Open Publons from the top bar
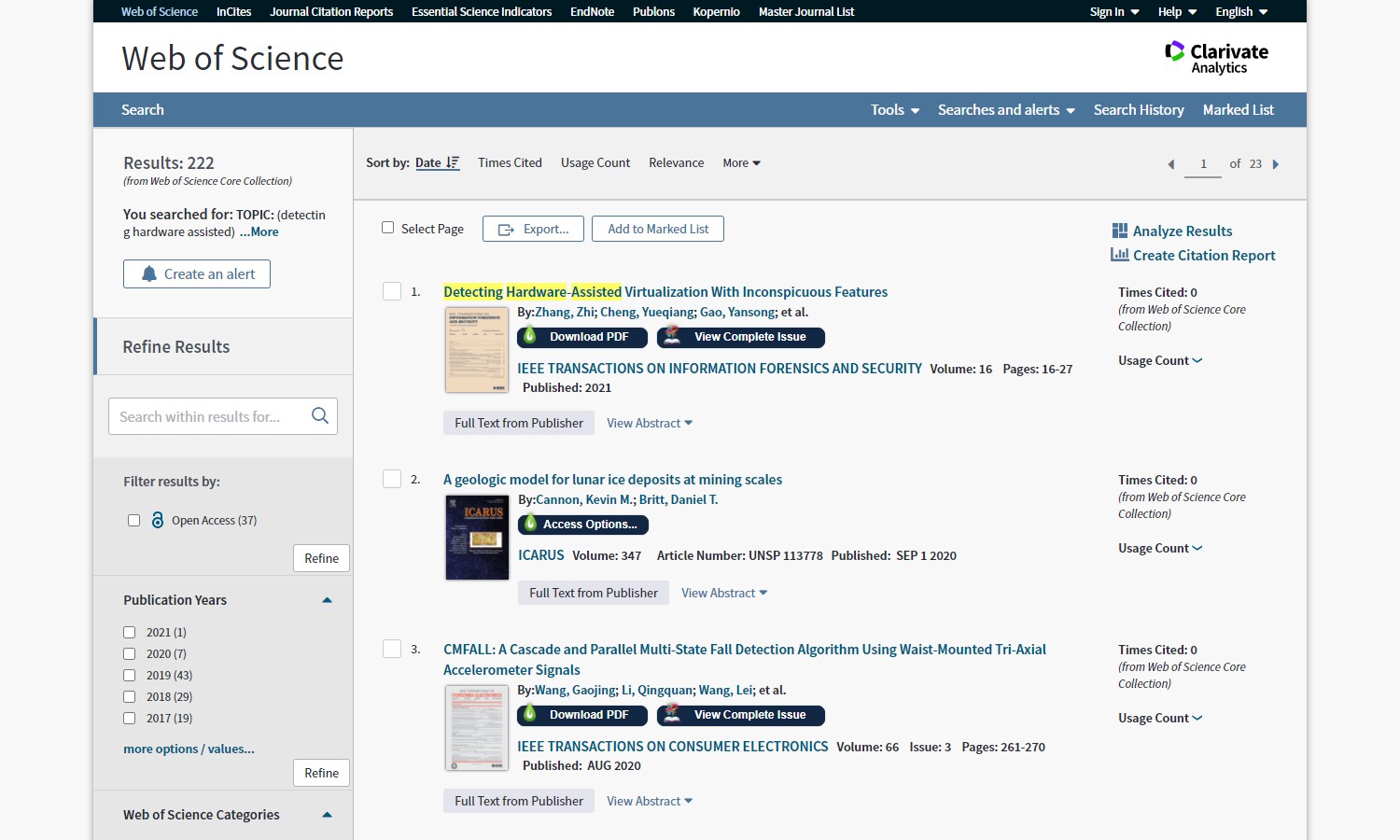Image resolution: width=1400 pixels, height=840 pixels. click(x=653, y=11)
